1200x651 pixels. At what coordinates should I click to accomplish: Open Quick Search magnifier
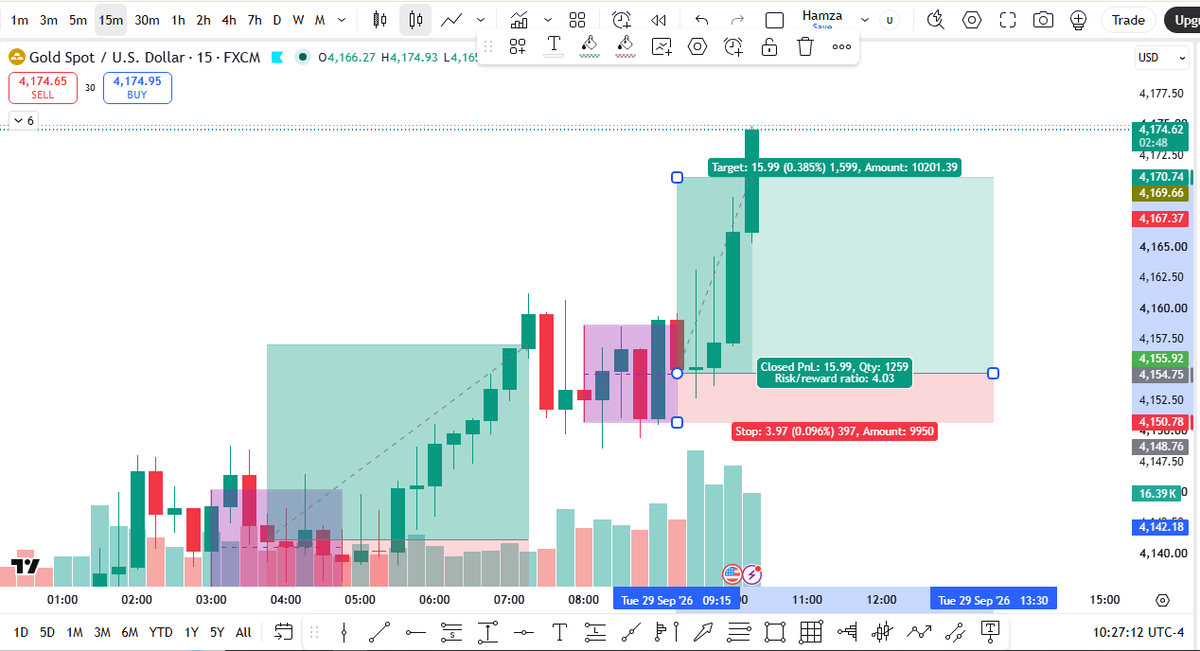click(x=935, y=20)
